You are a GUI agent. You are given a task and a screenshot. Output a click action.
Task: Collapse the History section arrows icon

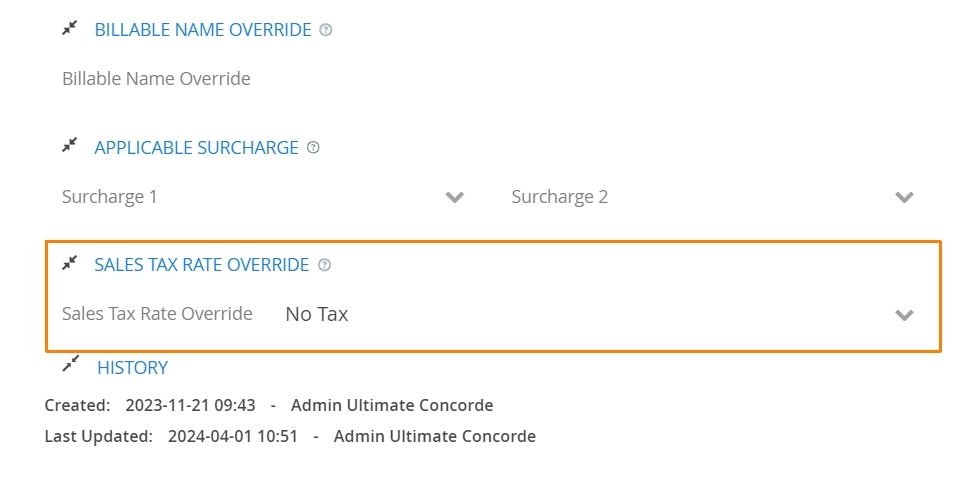(x=71, y=364)
